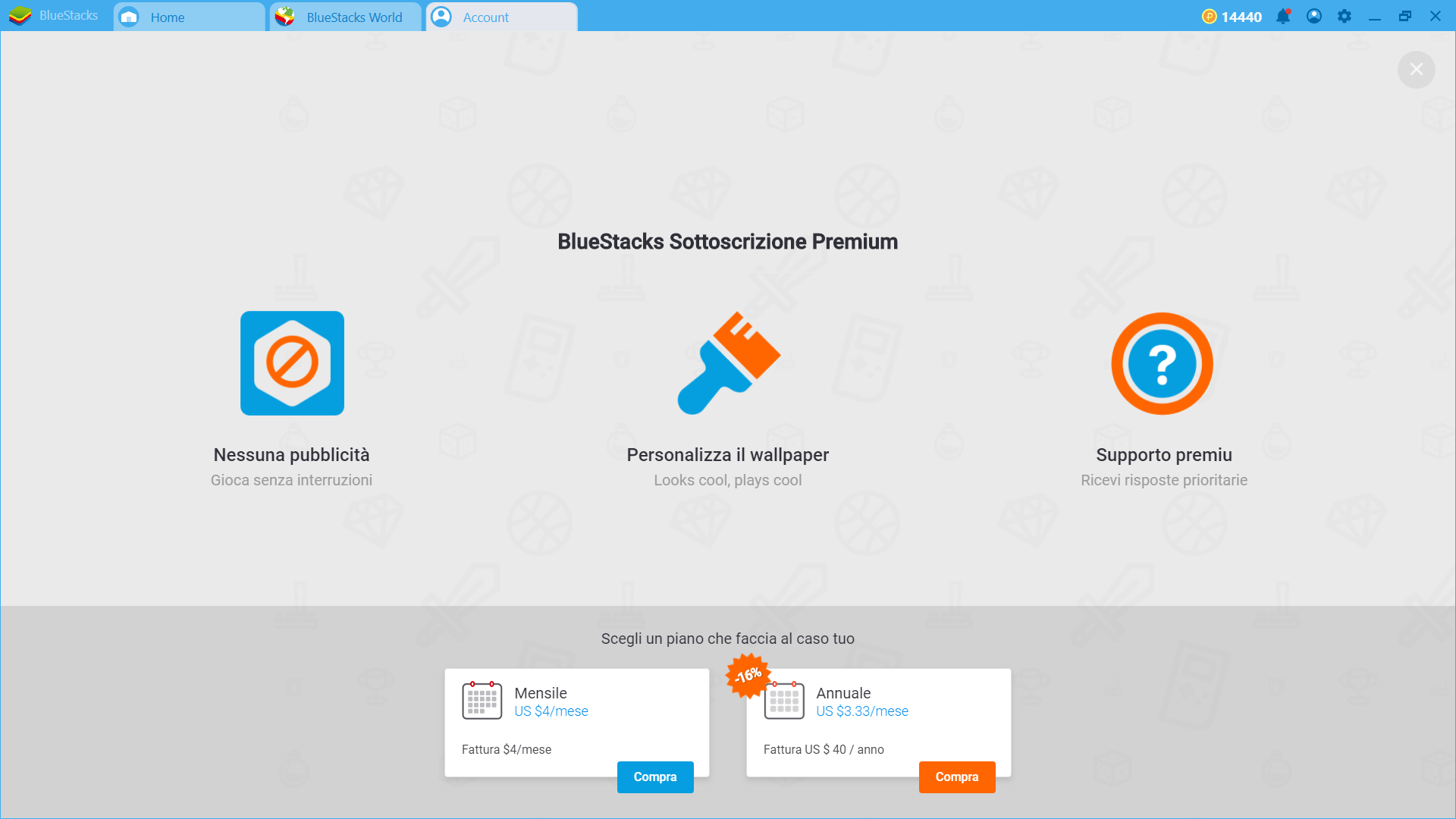Click the close X button on modal
This screenshot has height=819, width=1456.
tap(1416, 69)
